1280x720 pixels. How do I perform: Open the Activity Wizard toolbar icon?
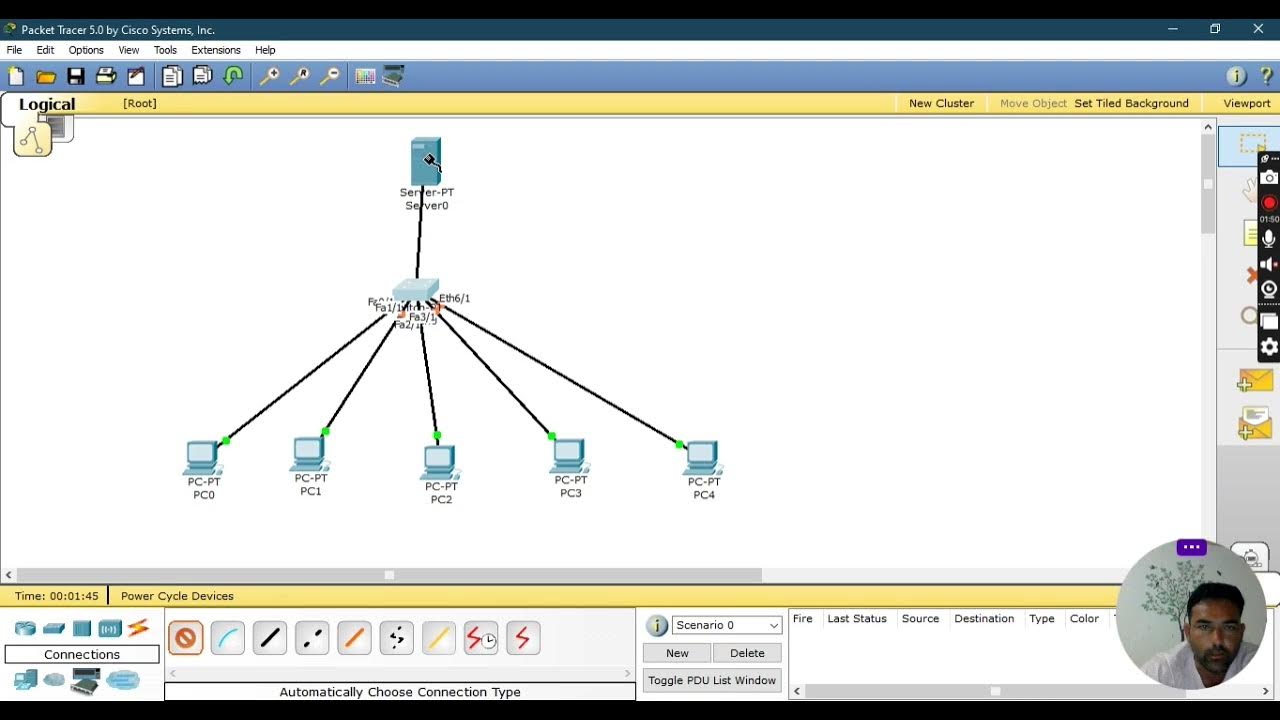[136, 76]
